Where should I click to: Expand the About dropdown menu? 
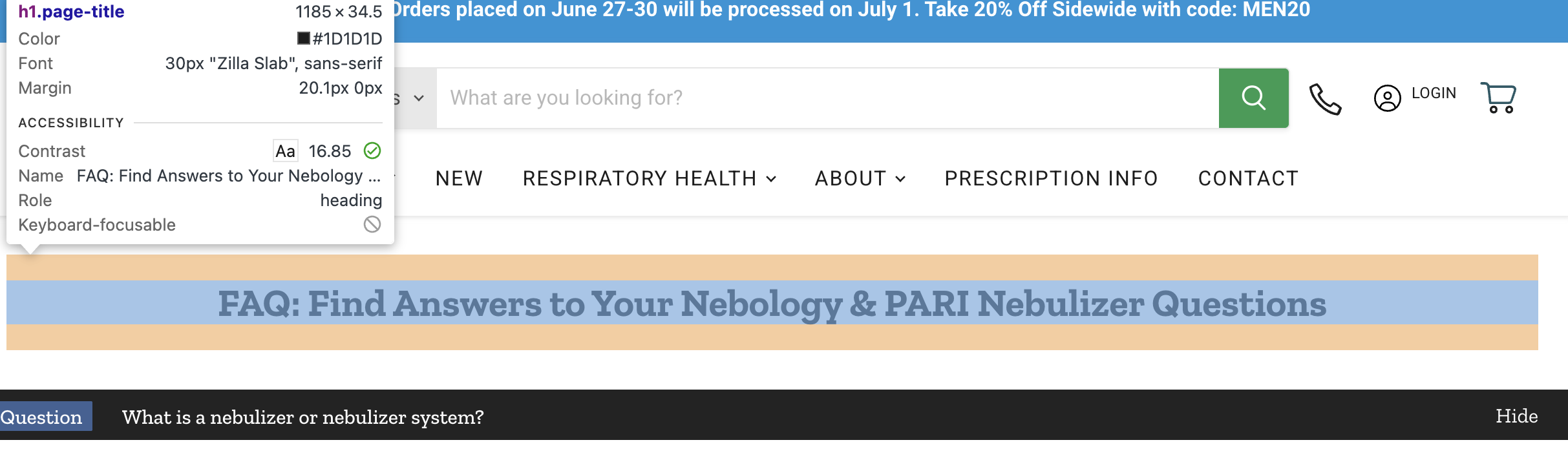pyautogui.click(x=860, y=178)
